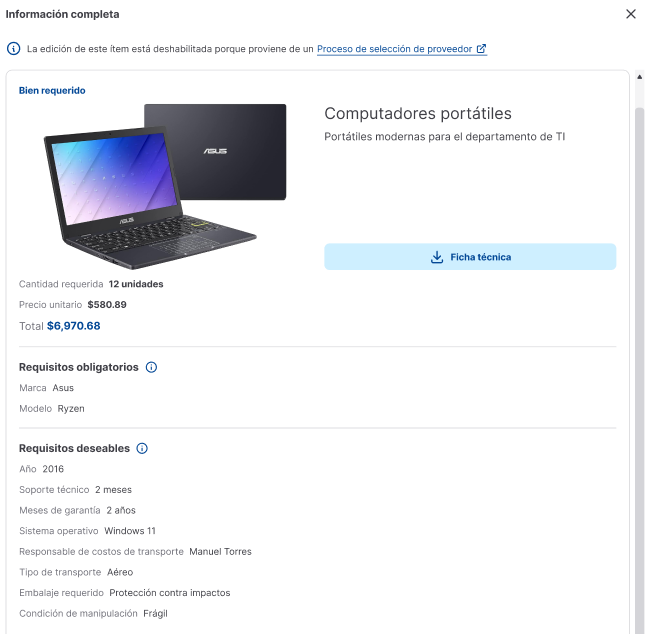Viewport: 650px width, 634px height.
Task: Click the Asus laptop product image
Action: click(165, 185)
